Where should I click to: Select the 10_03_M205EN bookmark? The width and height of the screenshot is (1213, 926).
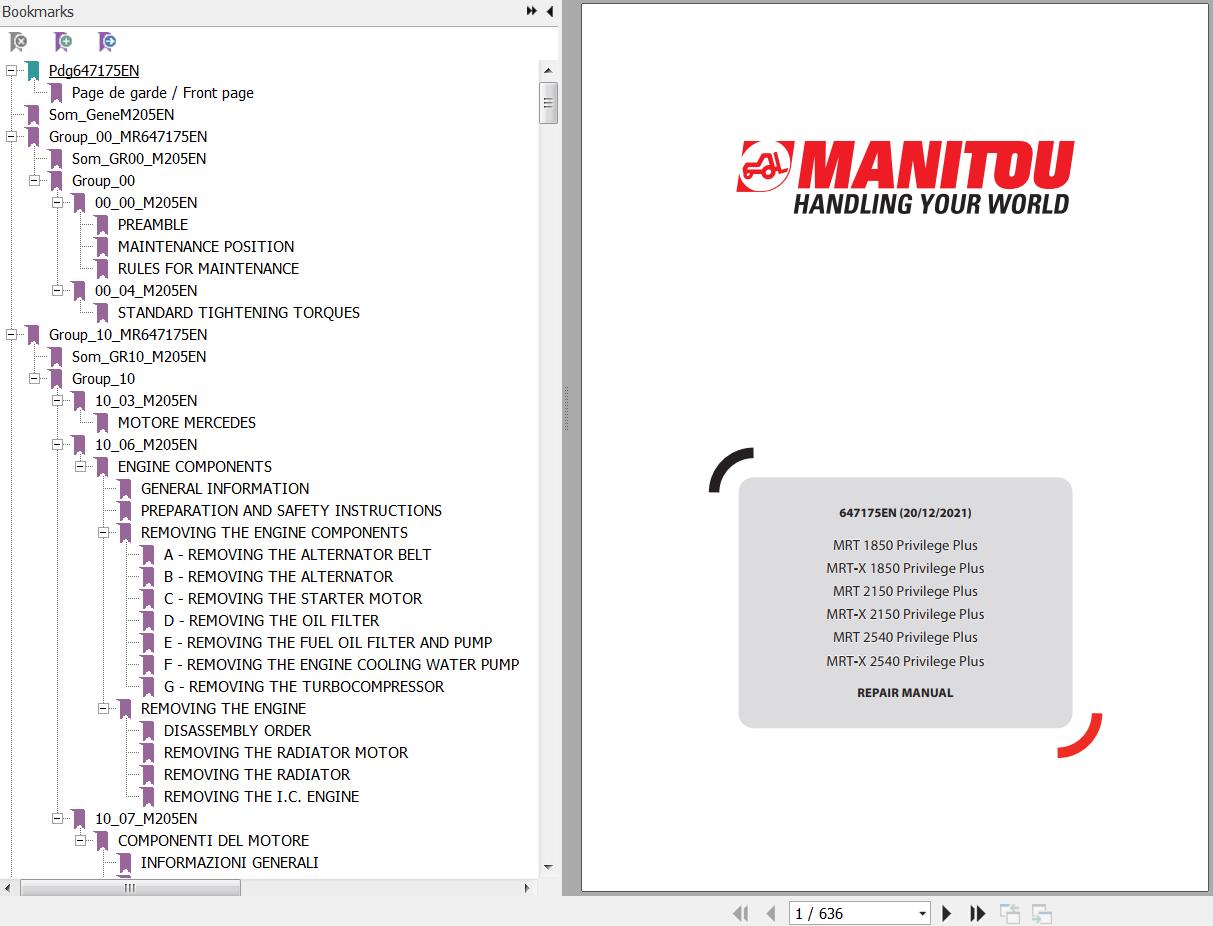[146, 401]
